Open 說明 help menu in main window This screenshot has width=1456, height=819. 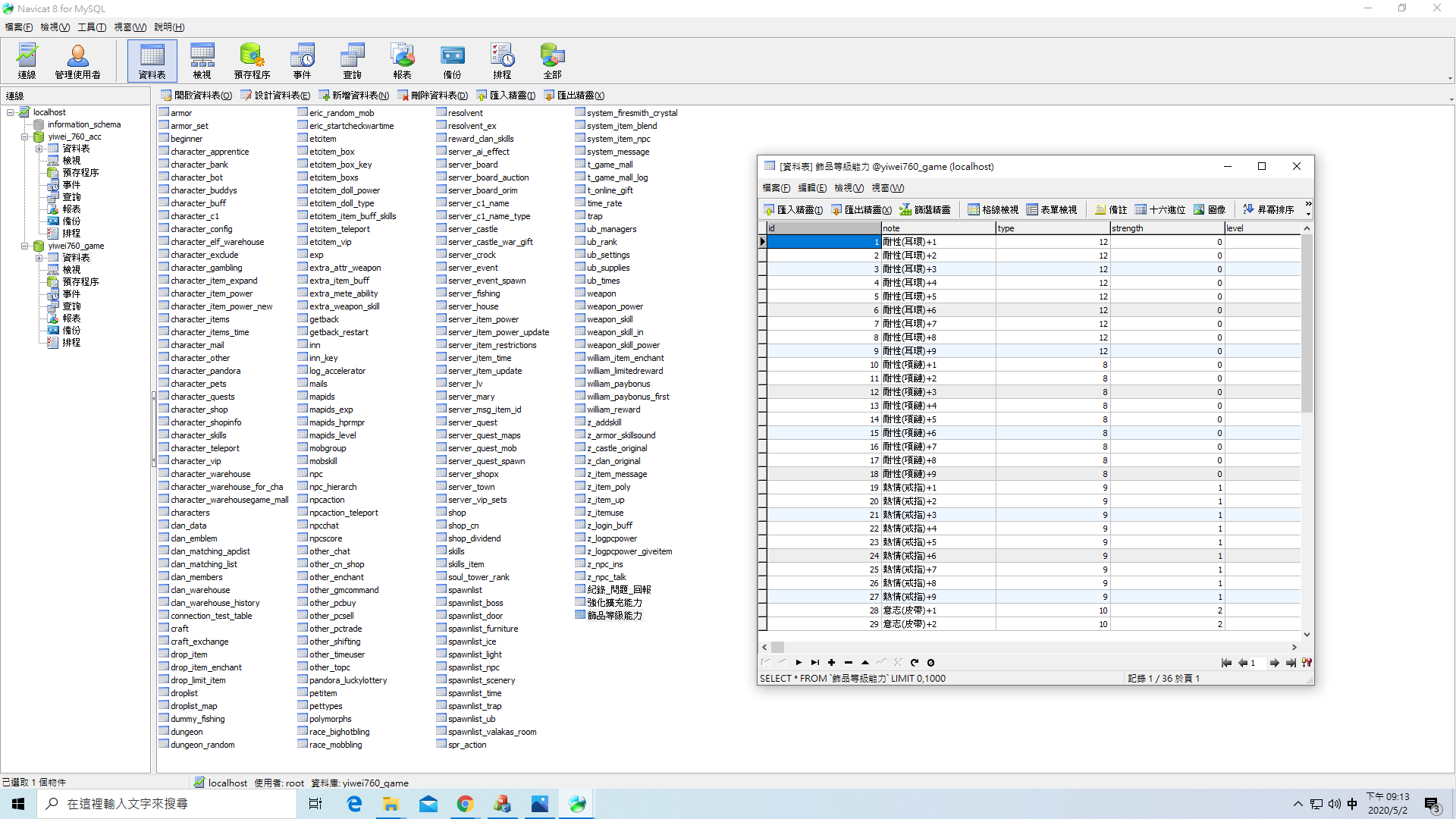(169, 27)
